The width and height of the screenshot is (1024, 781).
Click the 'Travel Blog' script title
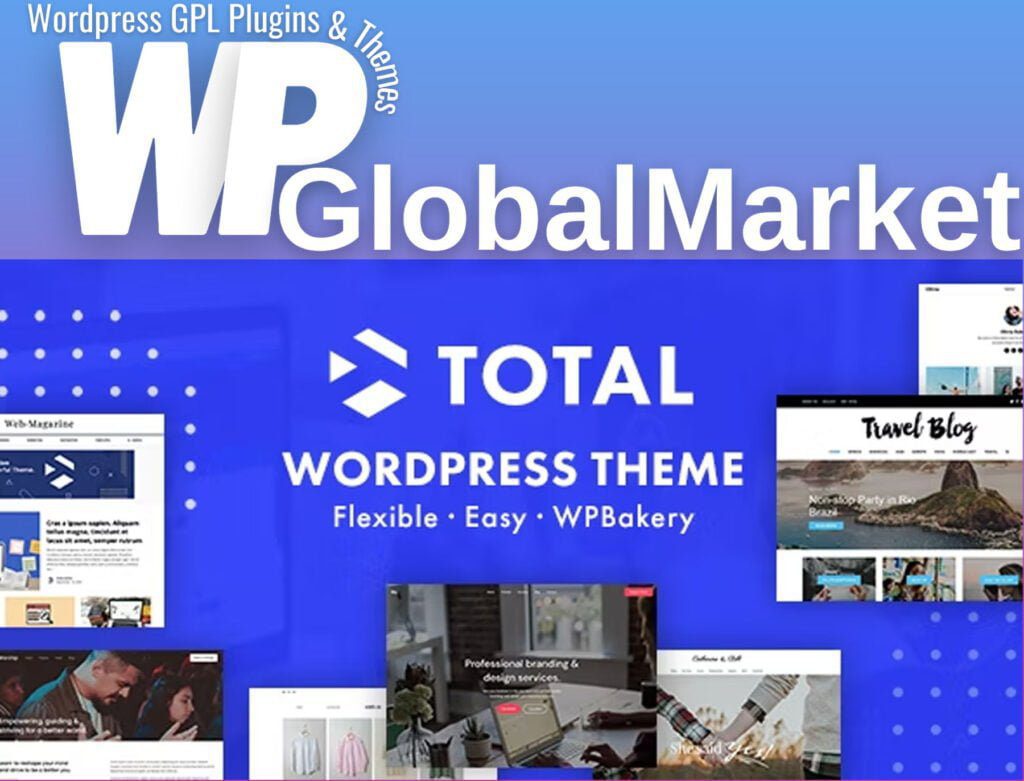pos(918,428)
